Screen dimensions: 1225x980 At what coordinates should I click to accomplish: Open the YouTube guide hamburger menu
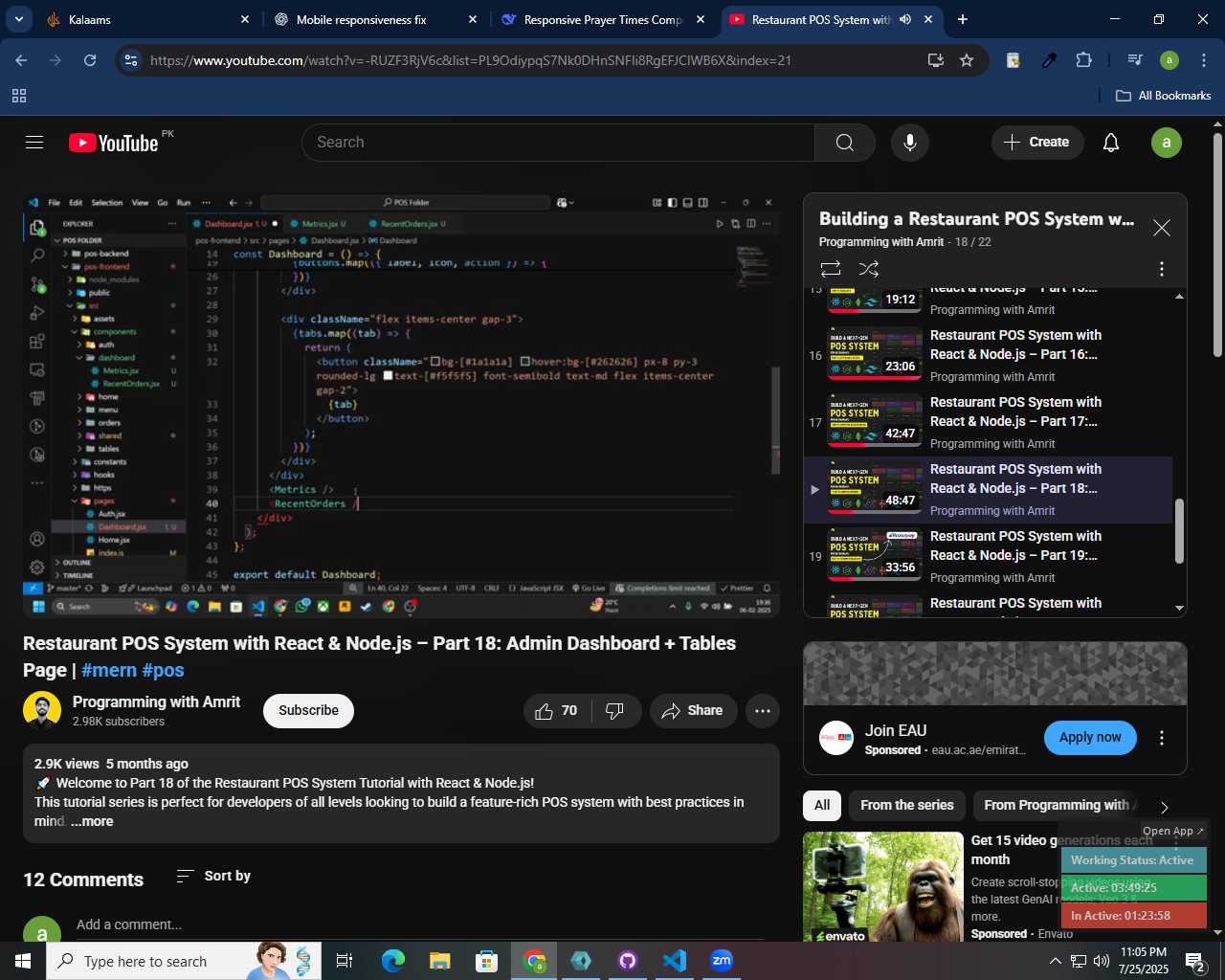[34, 143]
